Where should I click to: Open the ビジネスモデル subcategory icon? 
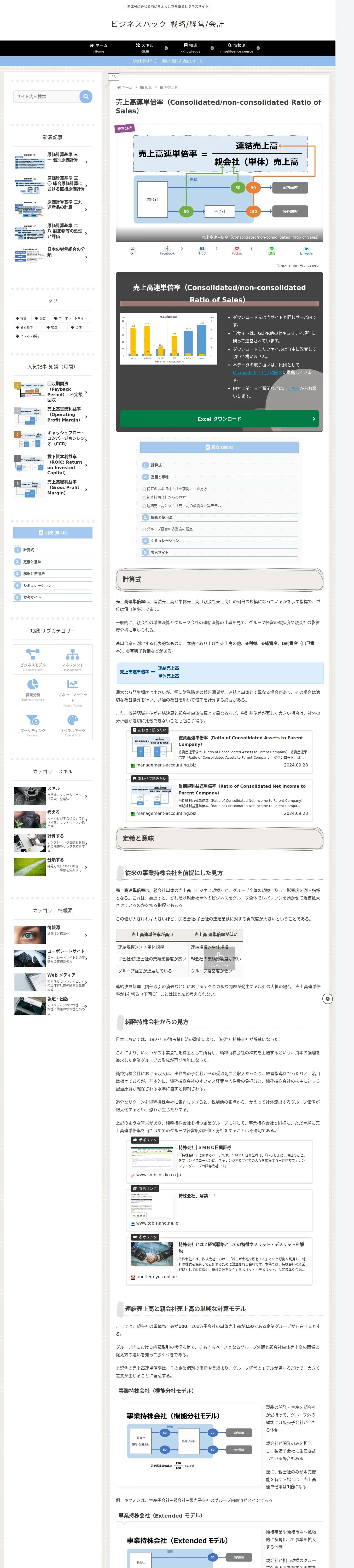[33, 660]
